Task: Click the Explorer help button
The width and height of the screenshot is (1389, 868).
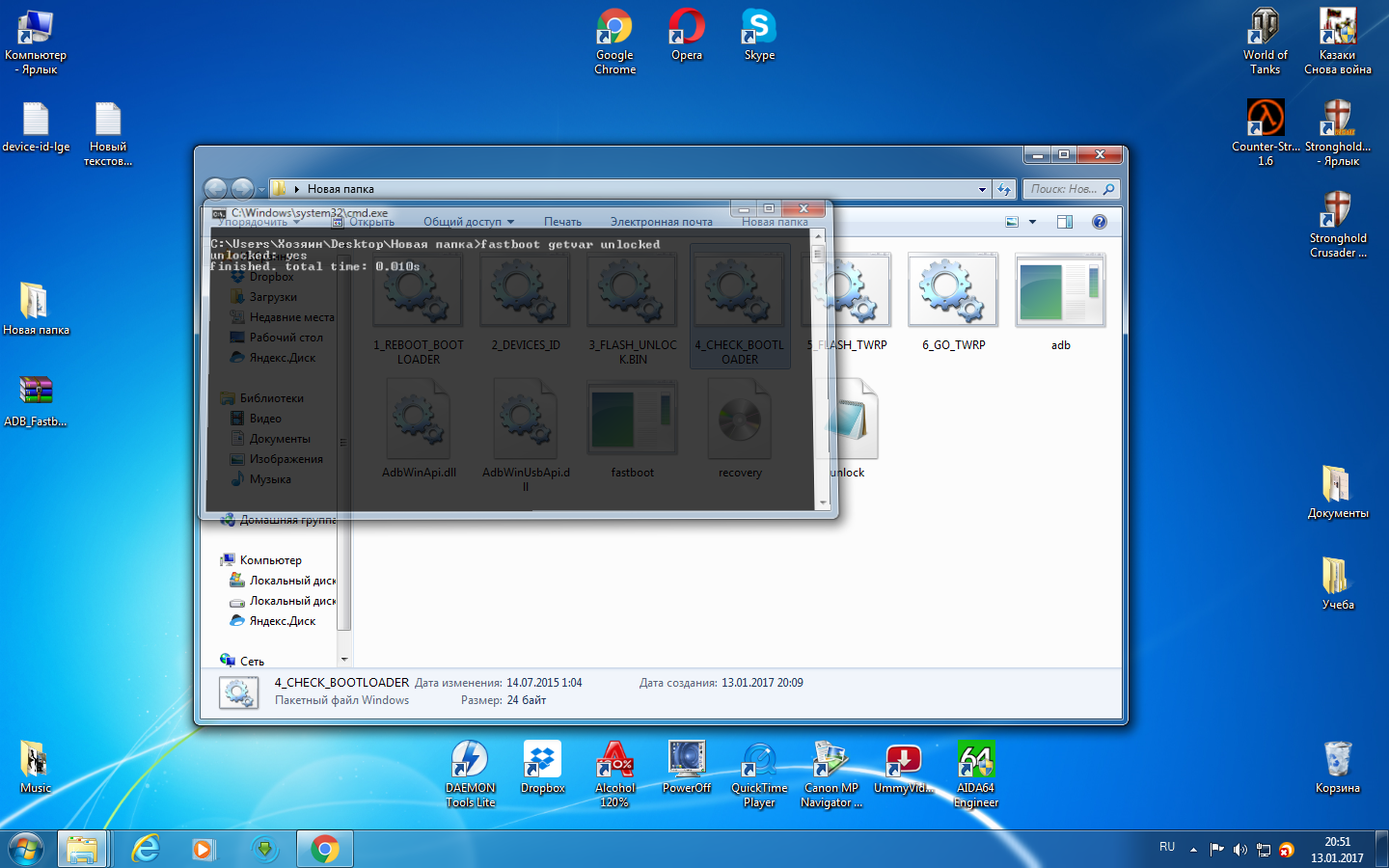Action: pos(1099,222)
